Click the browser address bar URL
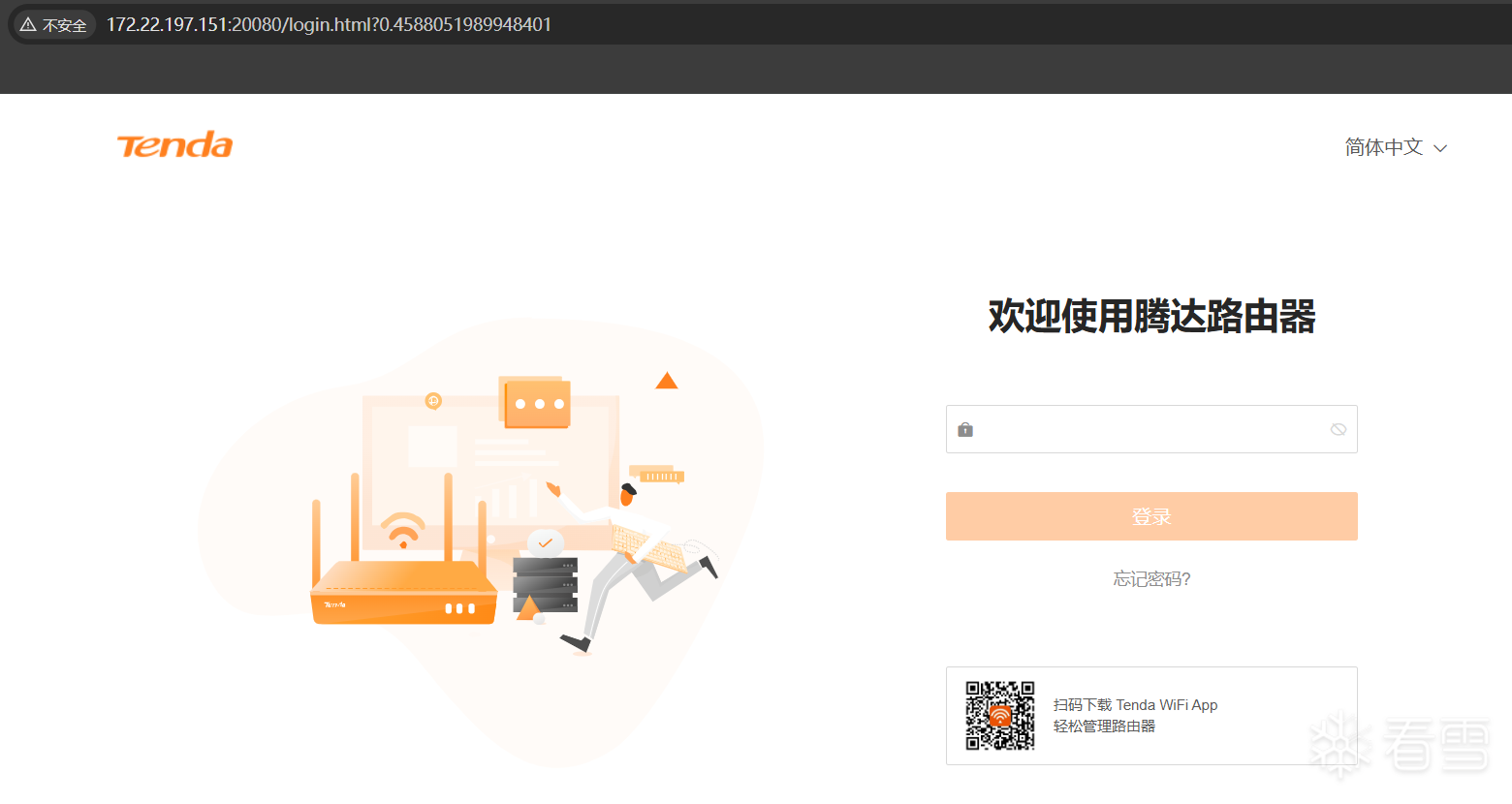Image resolution: width=1512 pixels, height=804 pixels. pos(329,24)
